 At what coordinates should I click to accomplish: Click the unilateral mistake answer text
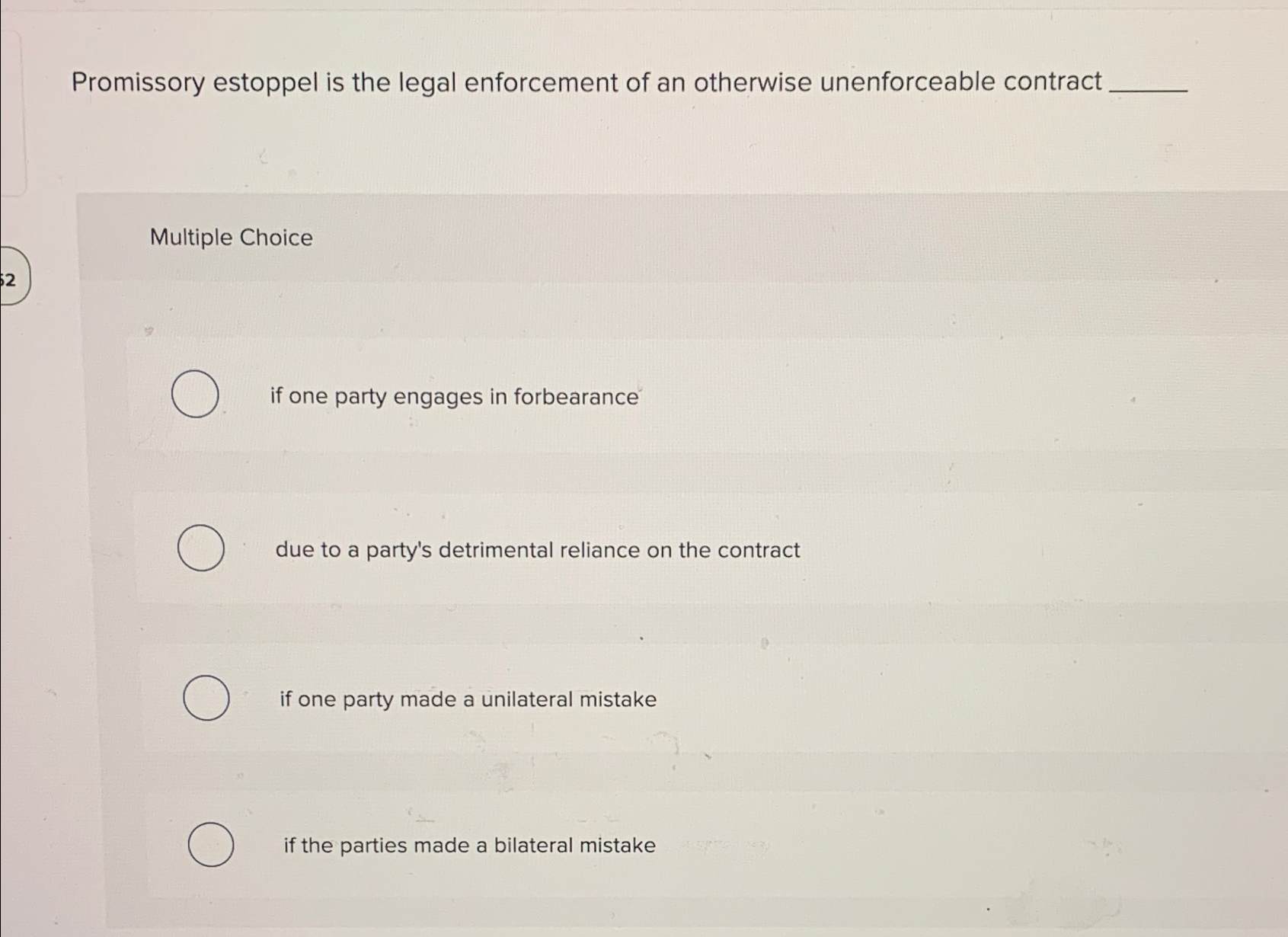(468, 699)
